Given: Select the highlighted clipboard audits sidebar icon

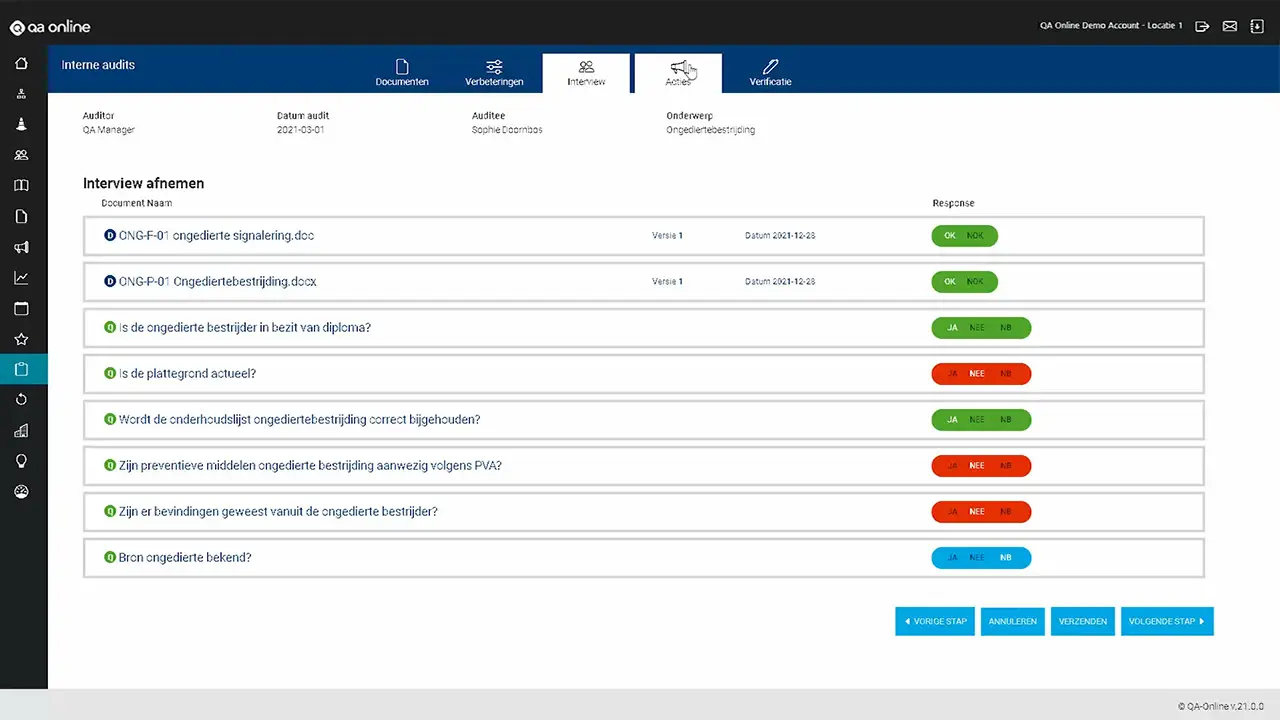Looking at the screenshot, I should pyautogui.click(x=23, y=369).
